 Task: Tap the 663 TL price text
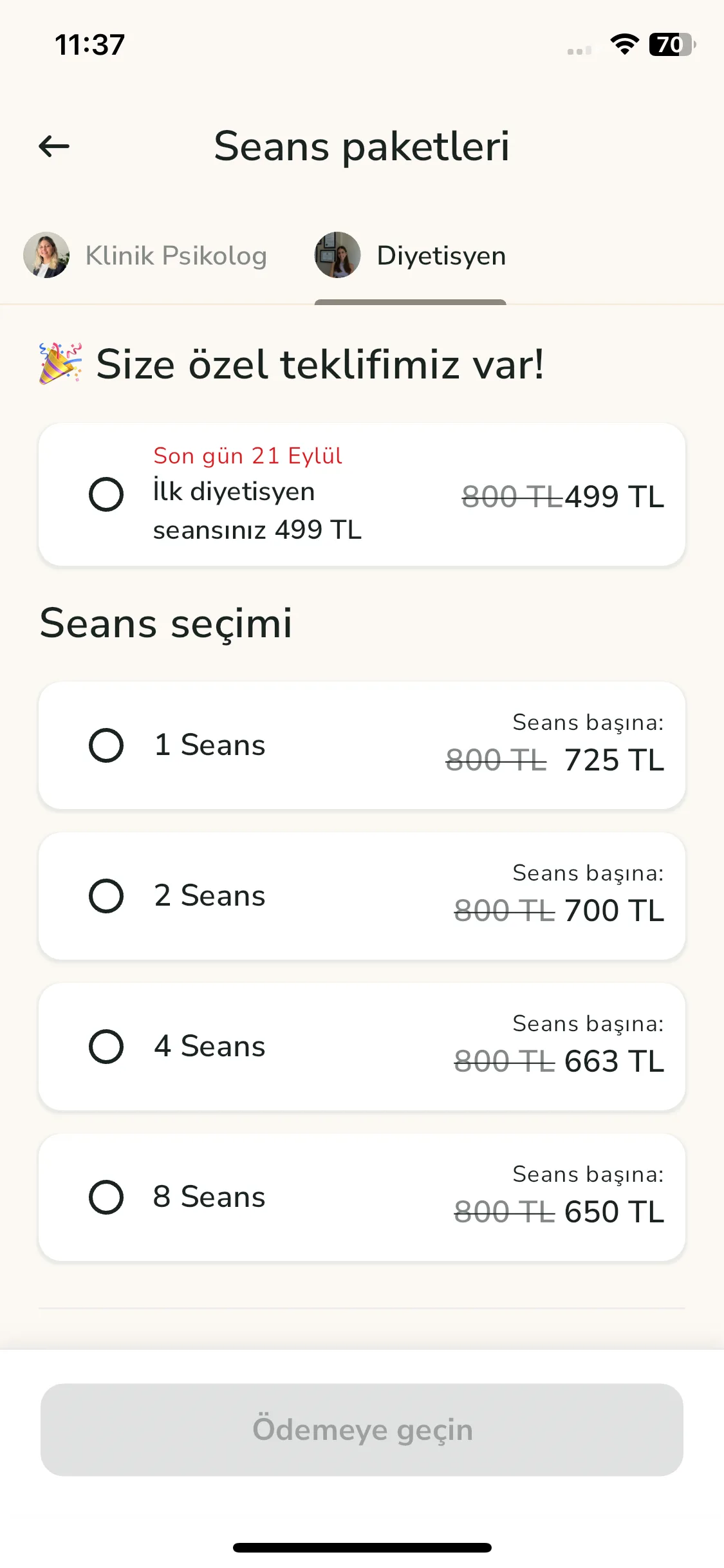point(614,1061)
